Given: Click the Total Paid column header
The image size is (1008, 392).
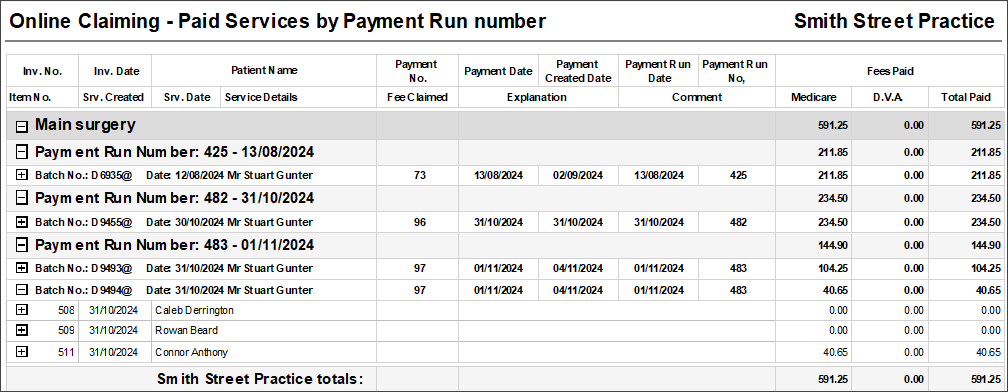Looking at the screenshot, I should 967,98.
